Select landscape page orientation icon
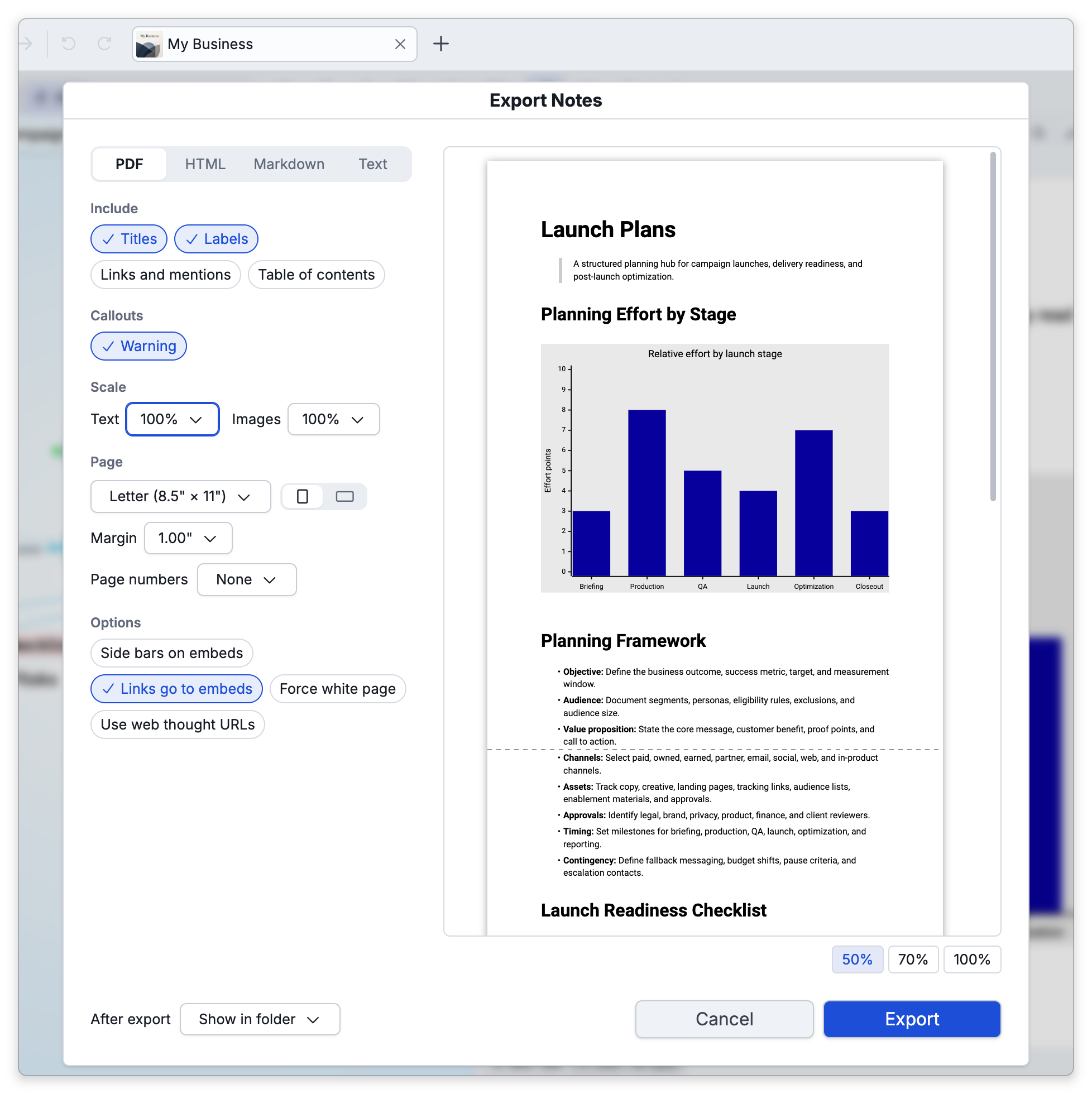This screenshot has width=1092, height=1094. 344,497
